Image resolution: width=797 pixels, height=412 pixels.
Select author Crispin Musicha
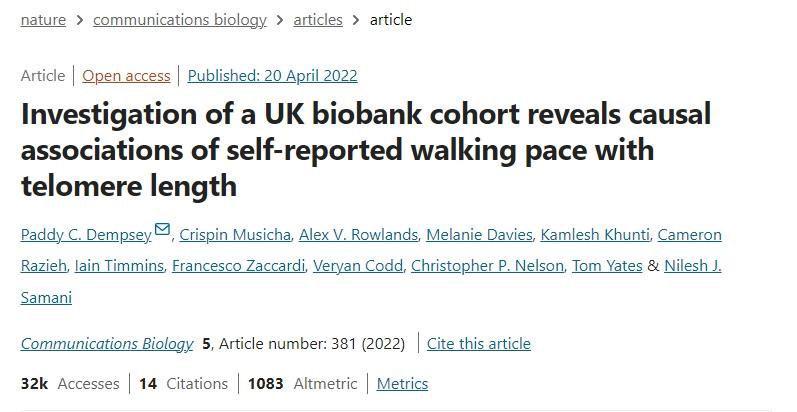[236, 235]
